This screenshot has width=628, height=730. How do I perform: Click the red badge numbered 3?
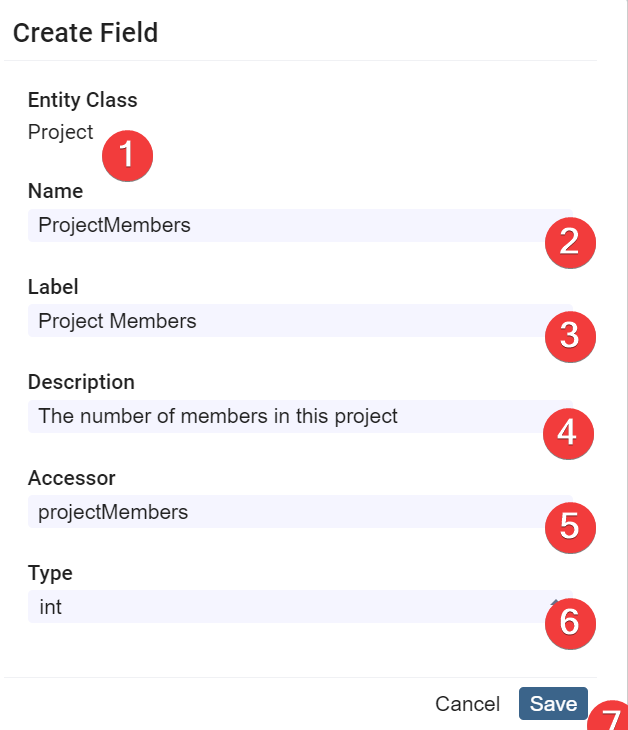570,335
